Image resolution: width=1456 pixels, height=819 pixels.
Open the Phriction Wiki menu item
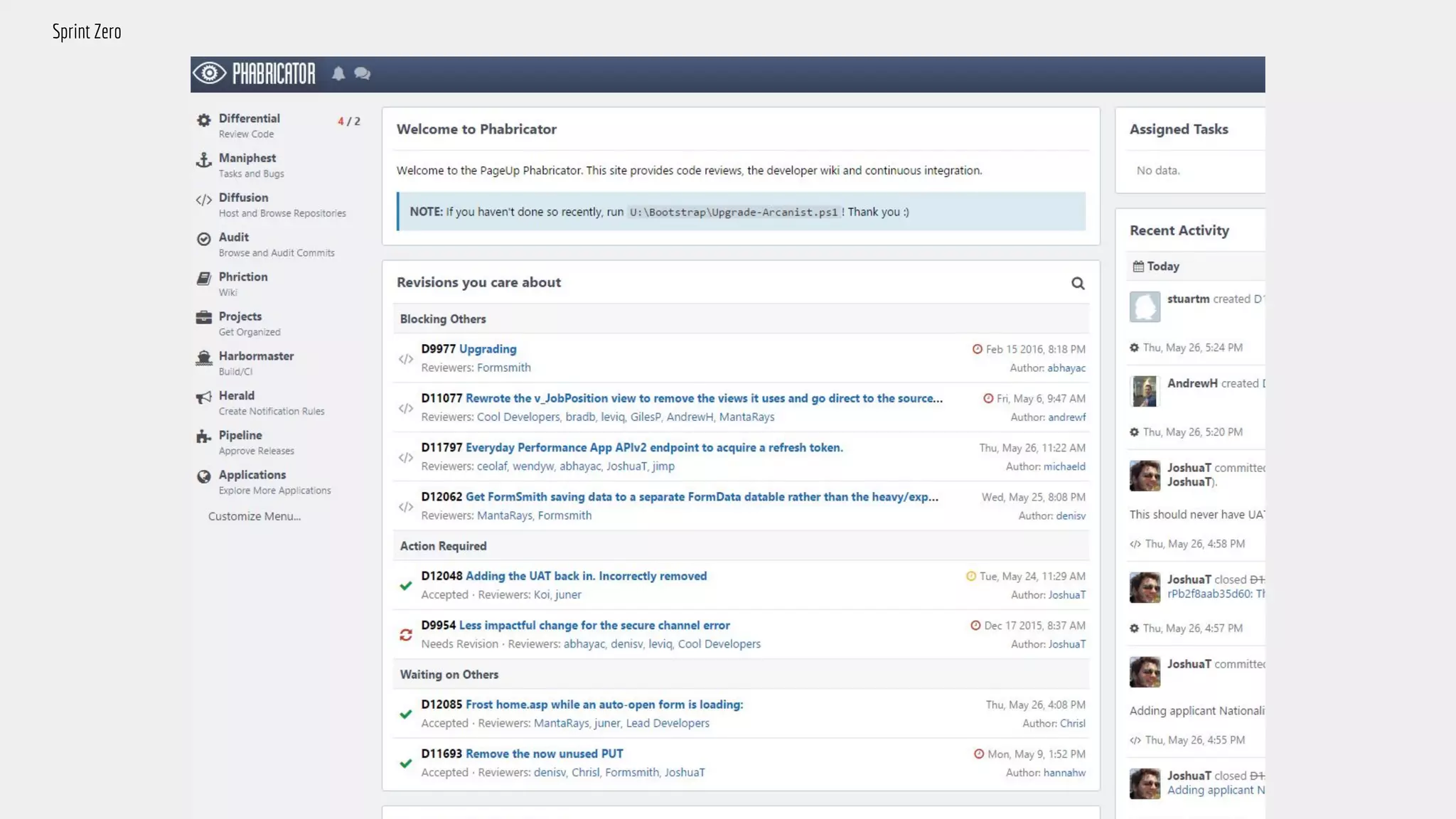243,277
